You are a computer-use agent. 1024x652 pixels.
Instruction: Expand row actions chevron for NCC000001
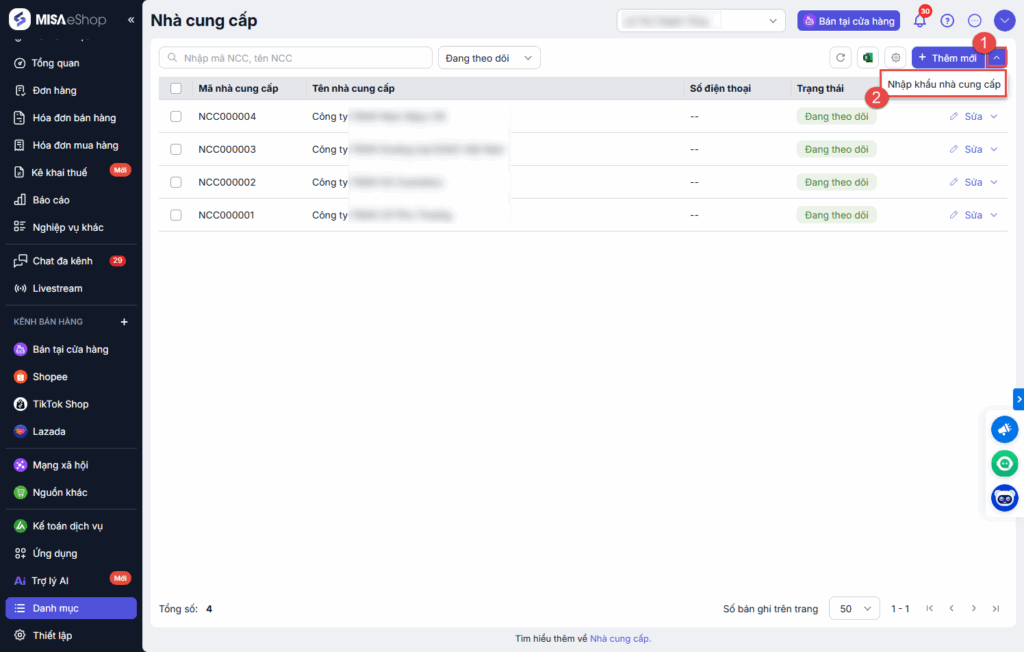point(994,215)
